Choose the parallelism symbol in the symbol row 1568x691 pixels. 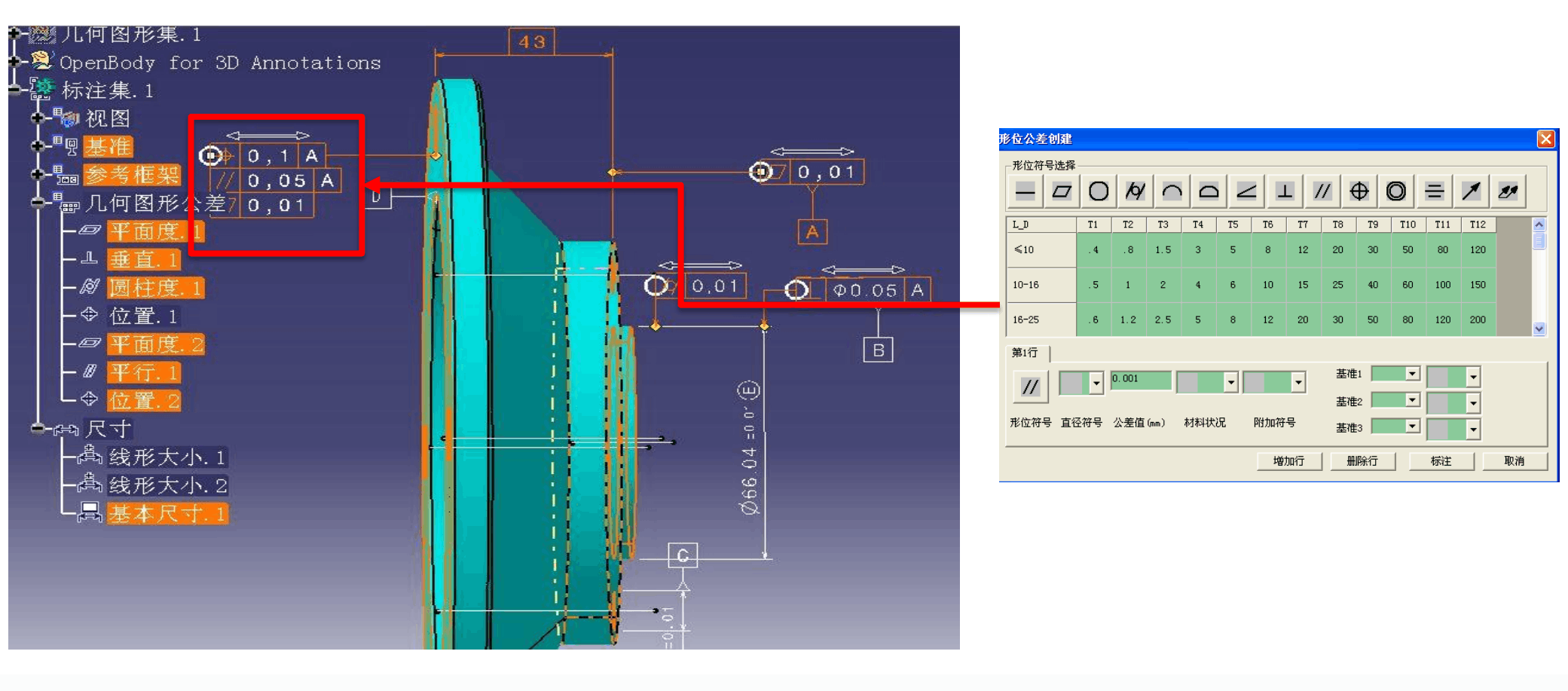[x=1322, y=191]
